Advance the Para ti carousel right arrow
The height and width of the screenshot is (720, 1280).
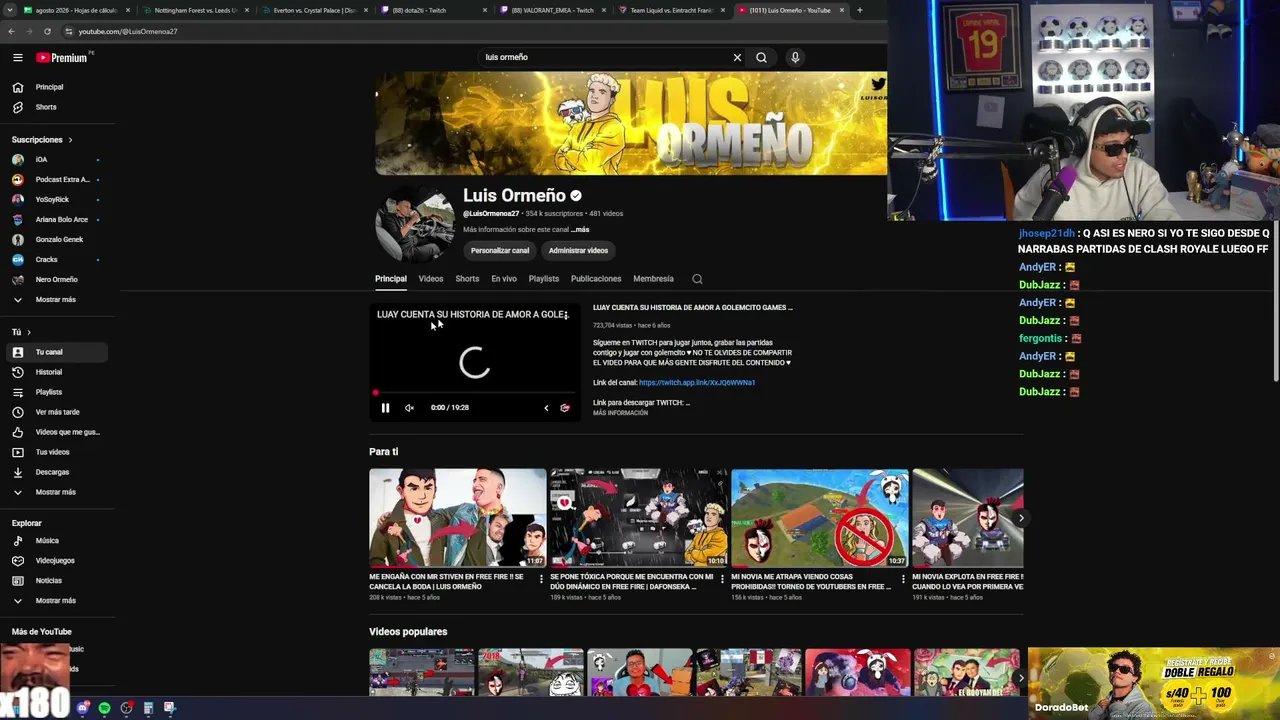(x=1020, y=518)
